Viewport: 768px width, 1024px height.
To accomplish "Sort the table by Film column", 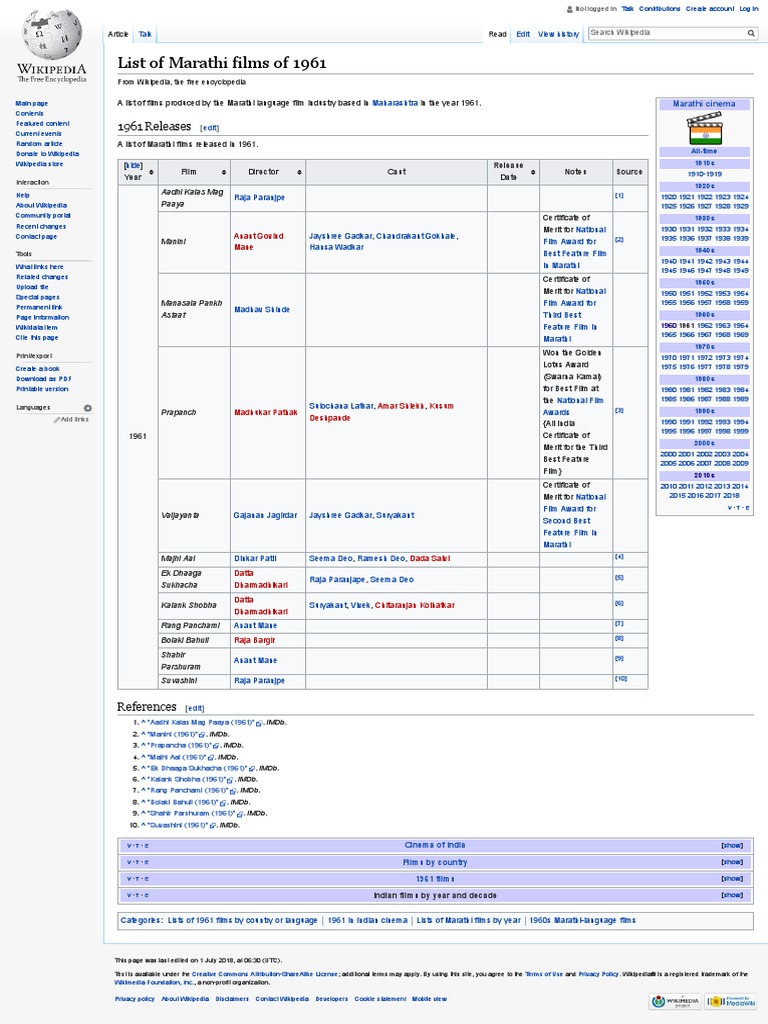I will click(x=224, y=172).
